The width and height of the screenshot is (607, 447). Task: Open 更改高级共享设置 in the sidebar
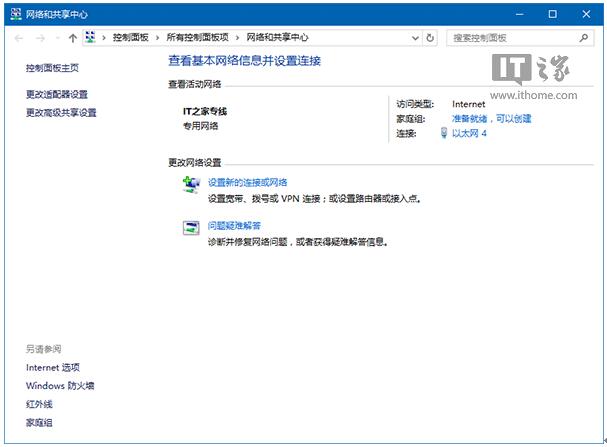(61, 112)
